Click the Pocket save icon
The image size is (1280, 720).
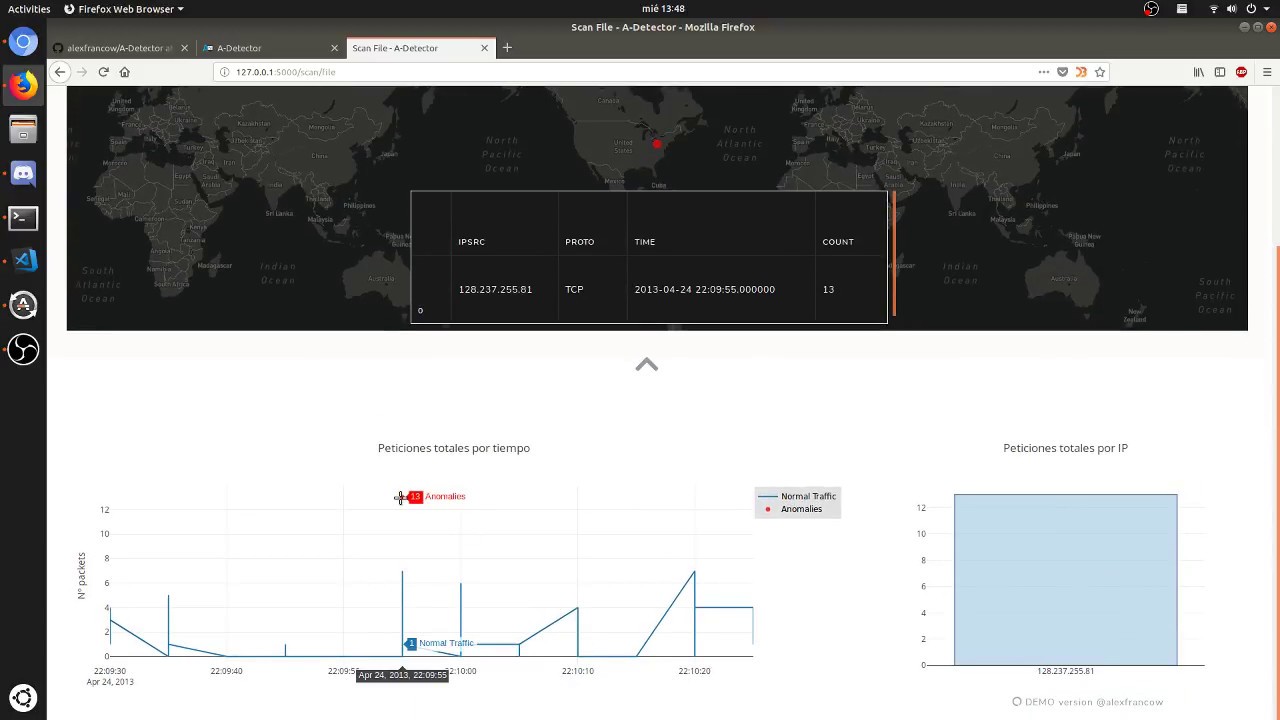[1062, 72]
